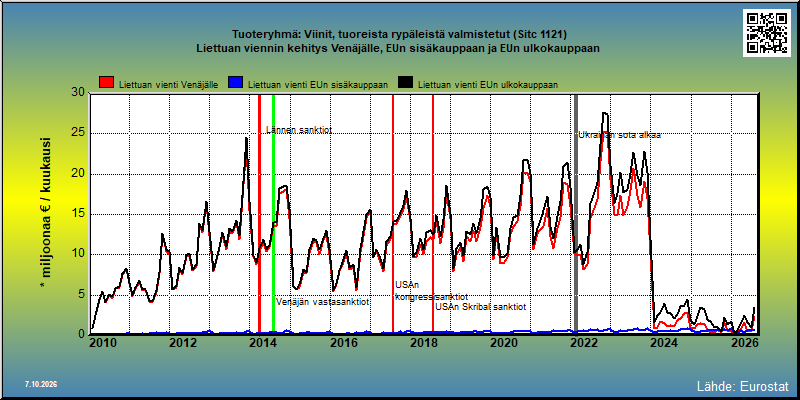Click the y-axis value 5
Screen dimensions: 800x400
pos(81,294)
